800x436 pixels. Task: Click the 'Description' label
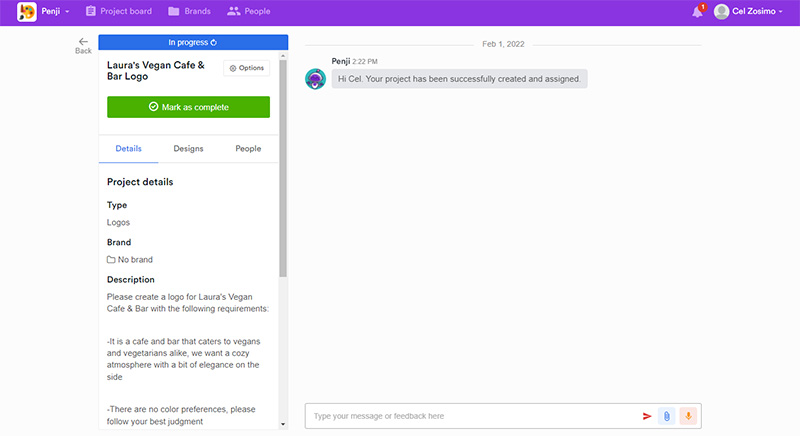(x=131, y=279)
